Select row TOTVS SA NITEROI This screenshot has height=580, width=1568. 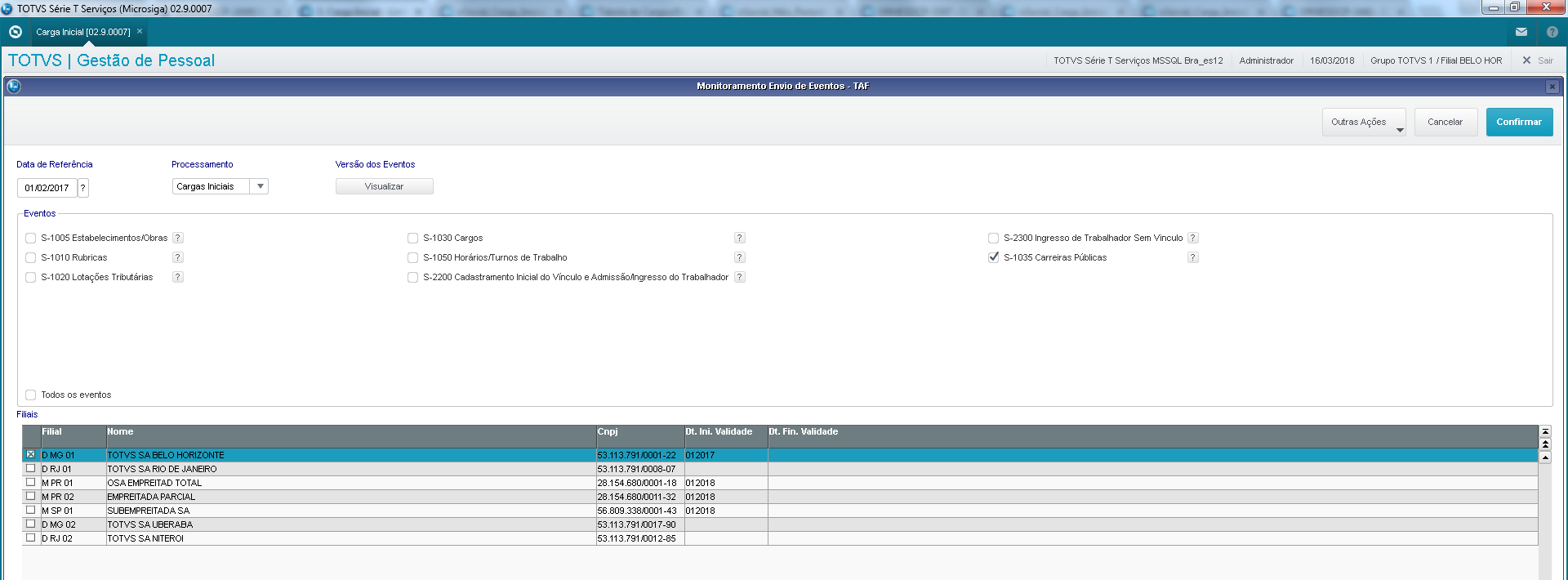click(780, 538)
